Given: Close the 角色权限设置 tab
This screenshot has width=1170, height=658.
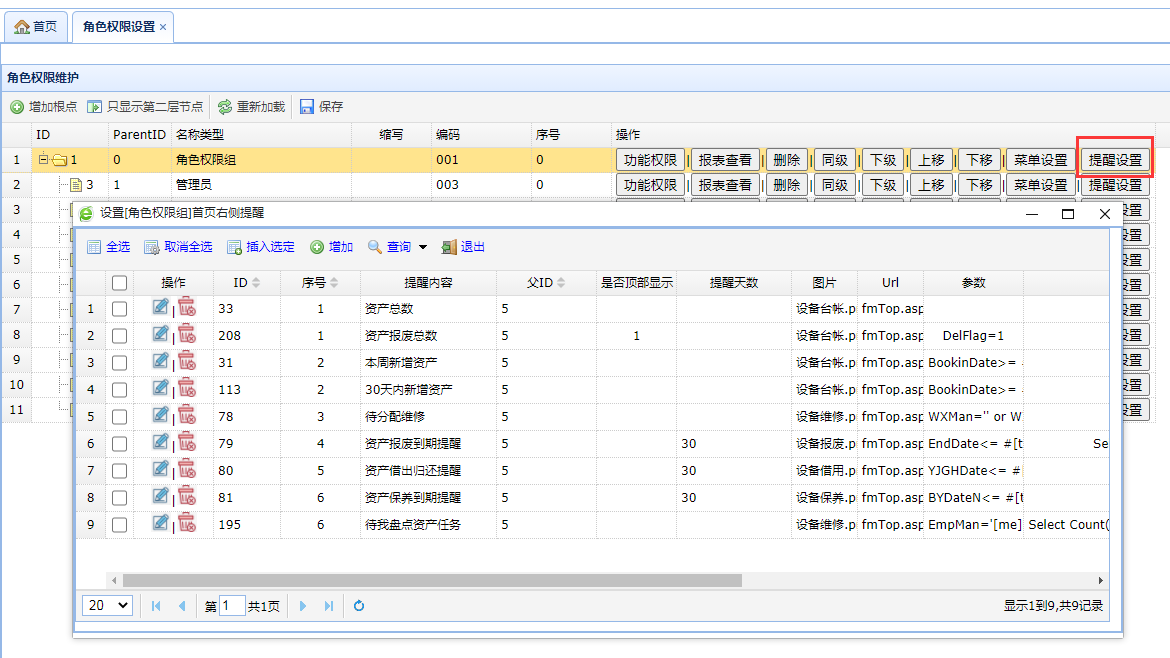Looking at the screenshot, I should click(163, 27).
